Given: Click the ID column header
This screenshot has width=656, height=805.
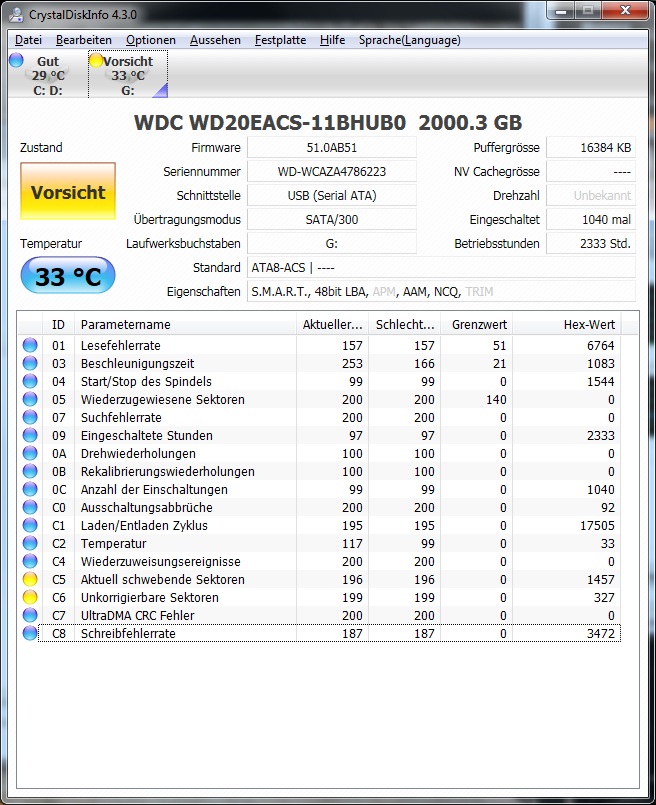Looking at the screenshot, I should tap(58, 324).
